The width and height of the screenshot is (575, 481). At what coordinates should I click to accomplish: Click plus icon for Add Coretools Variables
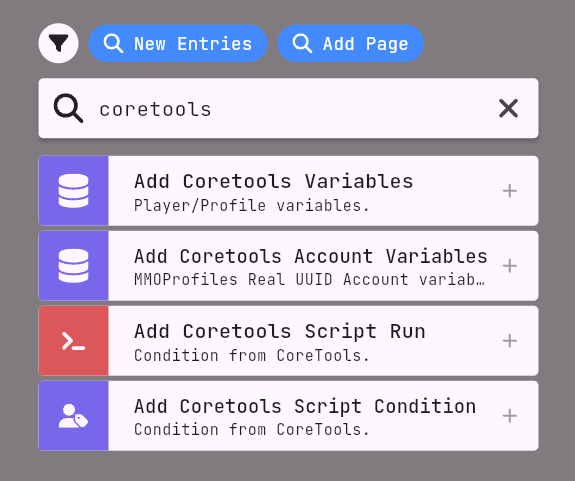coord(510,191)
